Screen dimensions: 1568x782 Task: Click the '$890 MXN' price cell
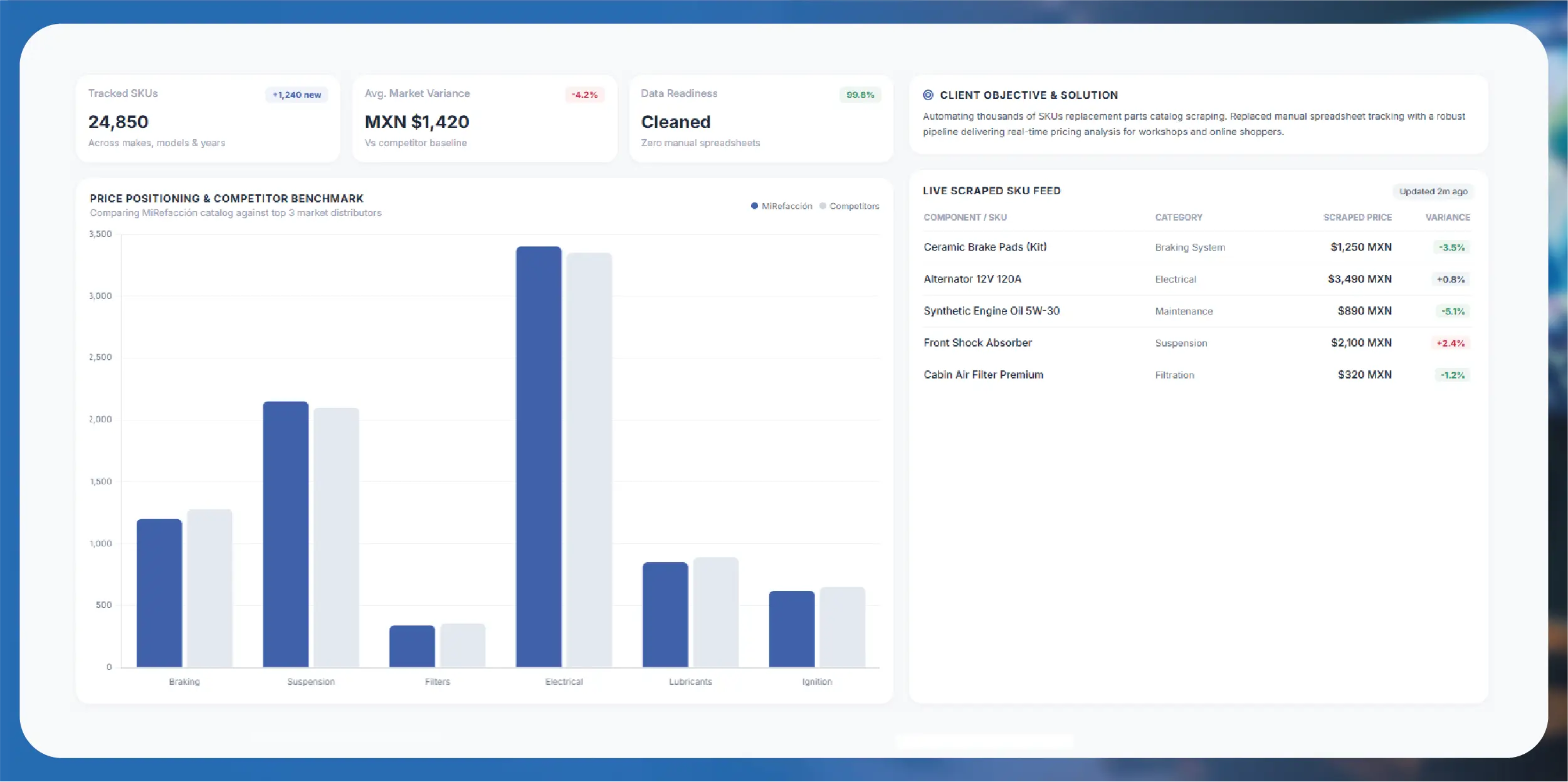[x=1364, y=311]
